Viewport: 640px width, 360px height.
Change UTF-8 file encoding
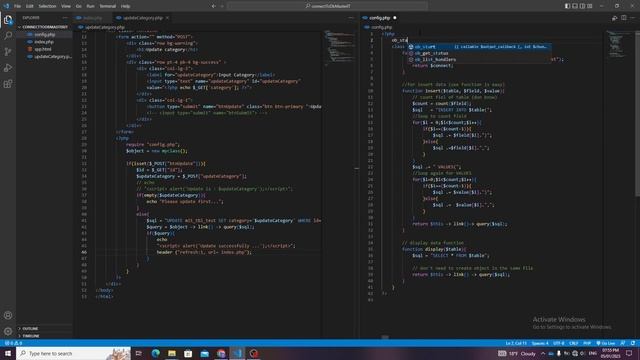coord(559,343)
